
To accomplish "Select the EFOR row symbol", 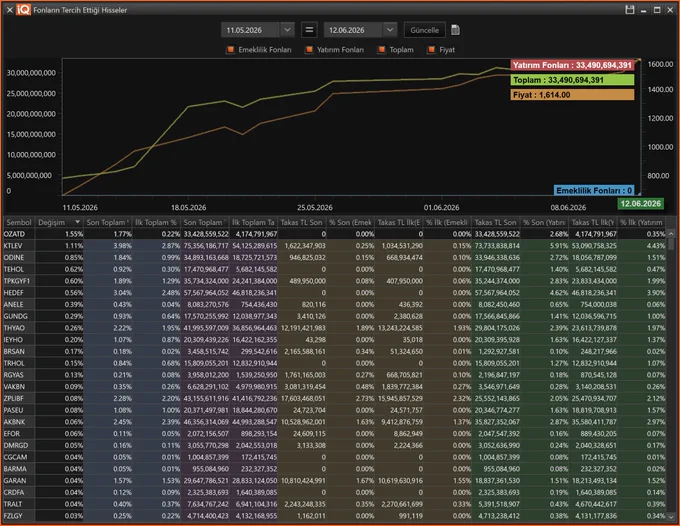I will click(12, 434).
